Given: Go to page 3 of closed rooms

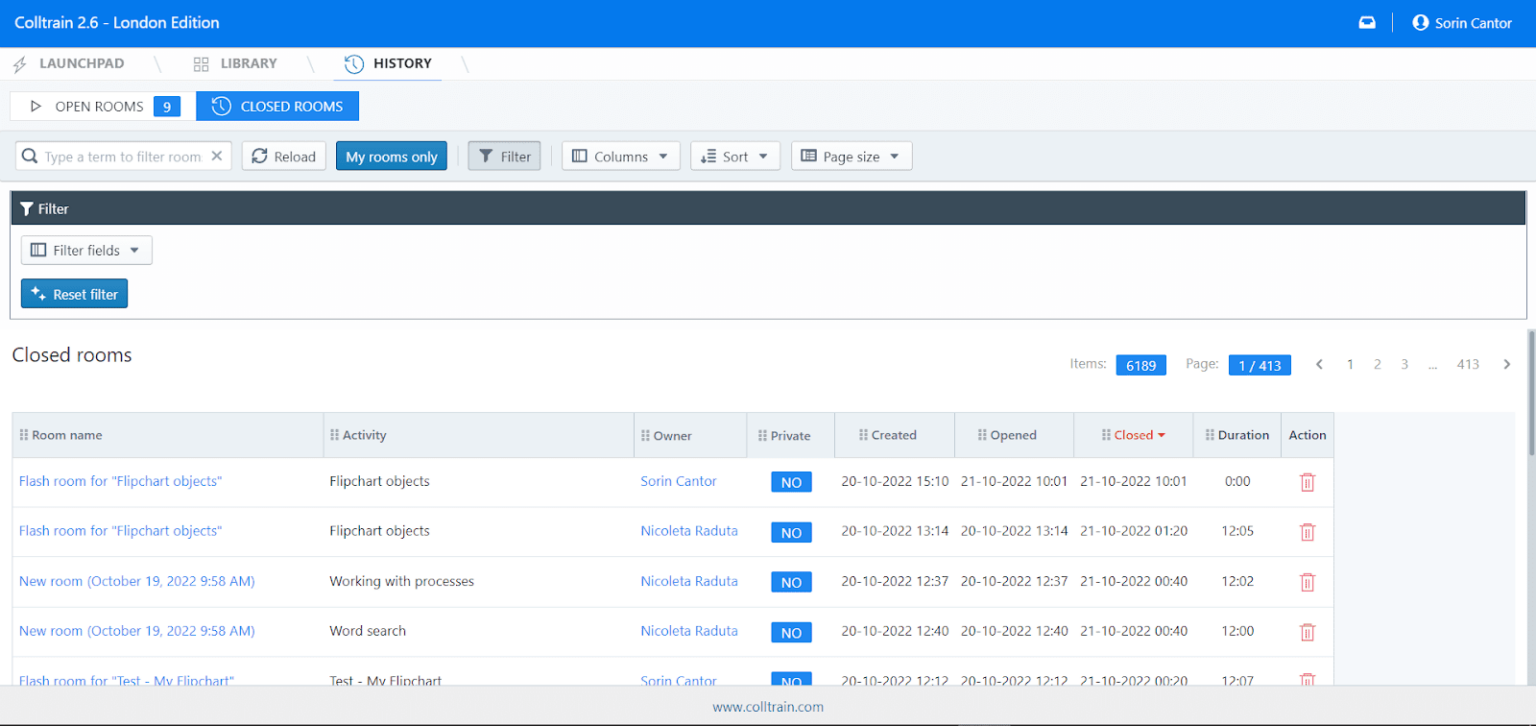Looking at the screenshot, I should [x=1404, y=364].
